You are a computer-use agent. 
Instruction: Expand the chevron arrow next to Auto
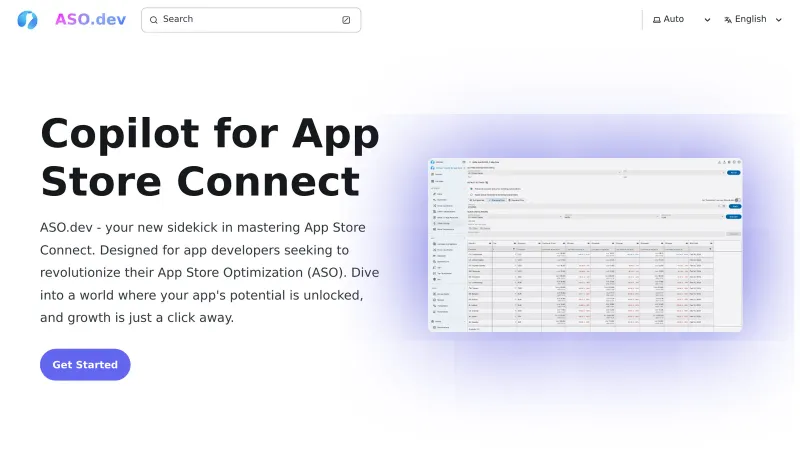coord(707,20)
